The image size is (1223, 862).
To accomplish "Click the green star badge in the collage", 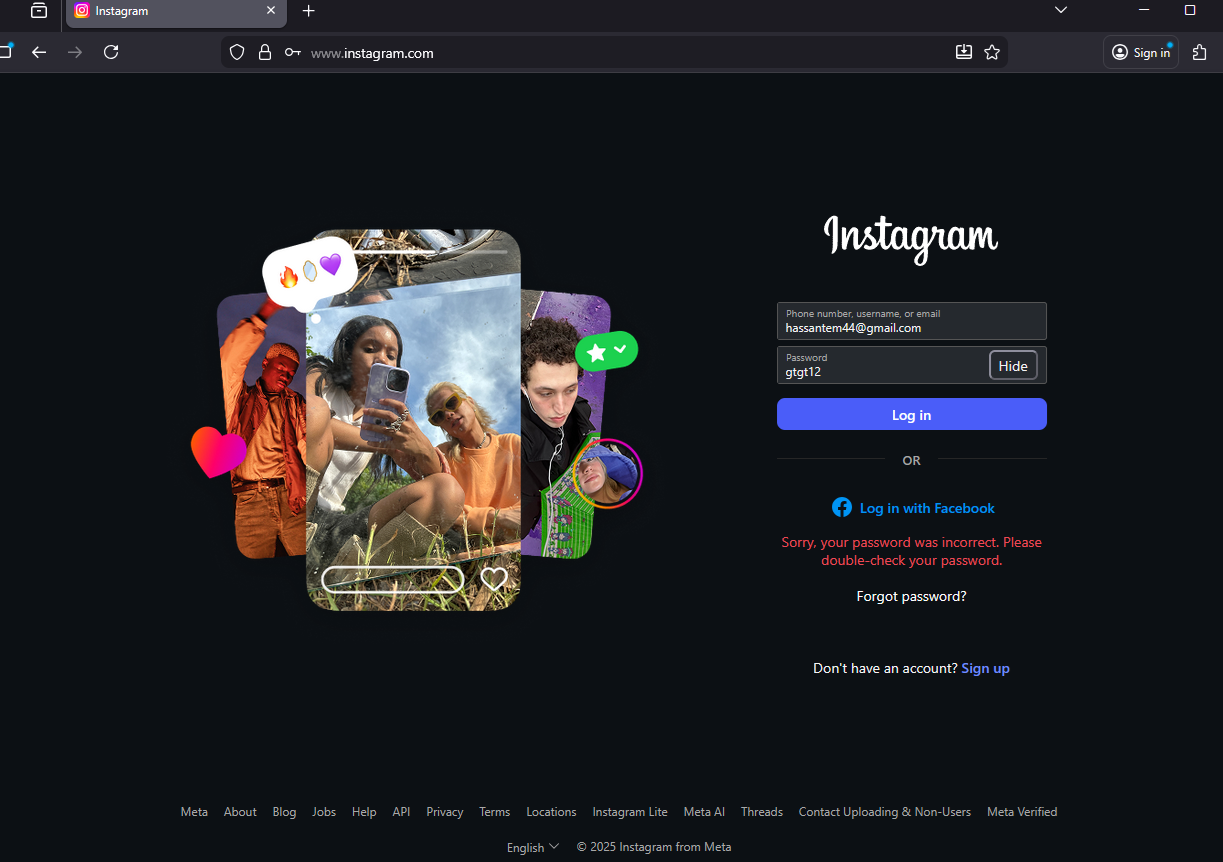I will 606,351.
